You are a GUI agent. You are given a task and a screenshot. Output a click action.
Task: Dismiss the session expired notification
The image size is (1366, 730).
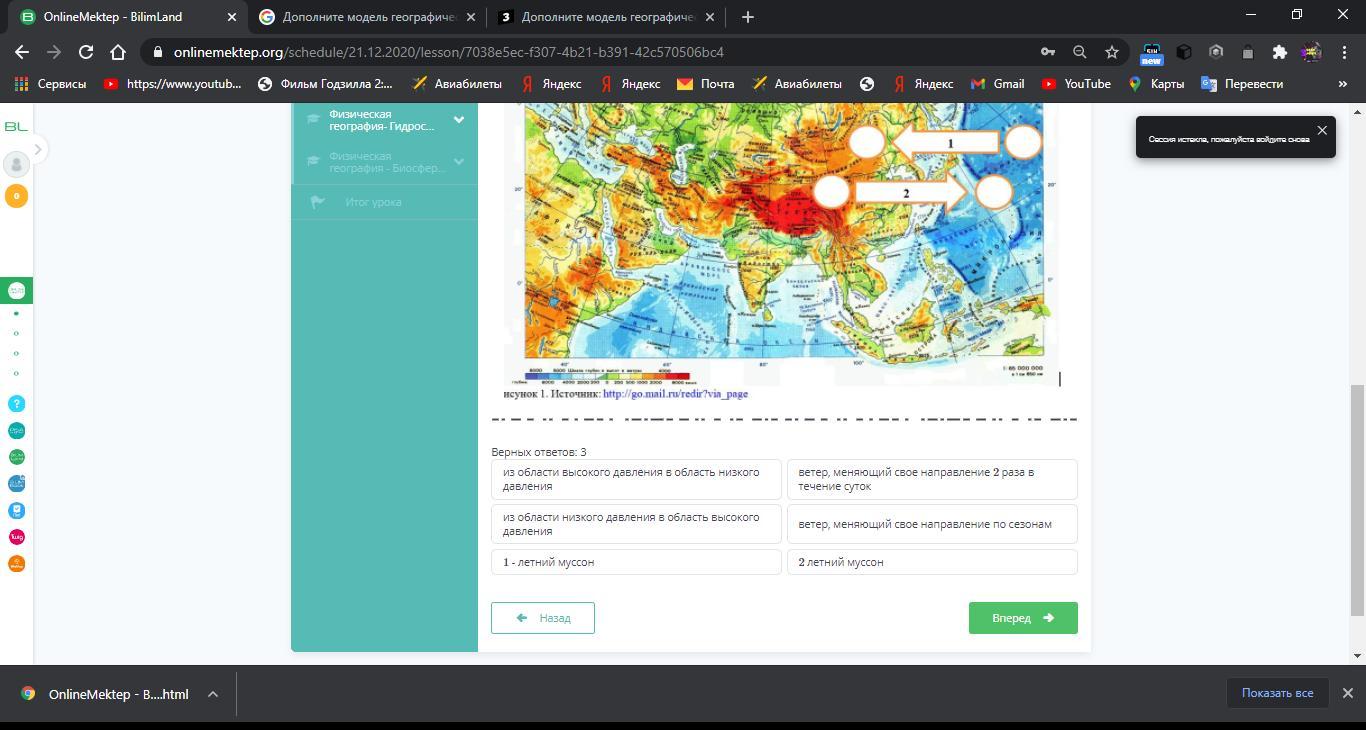(1322, 131)
